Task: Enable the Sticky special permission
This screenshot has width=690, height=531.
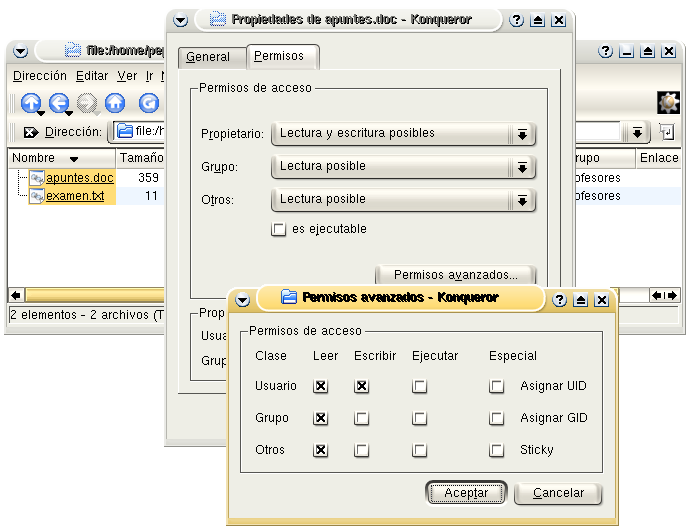Action: point(496,451)
